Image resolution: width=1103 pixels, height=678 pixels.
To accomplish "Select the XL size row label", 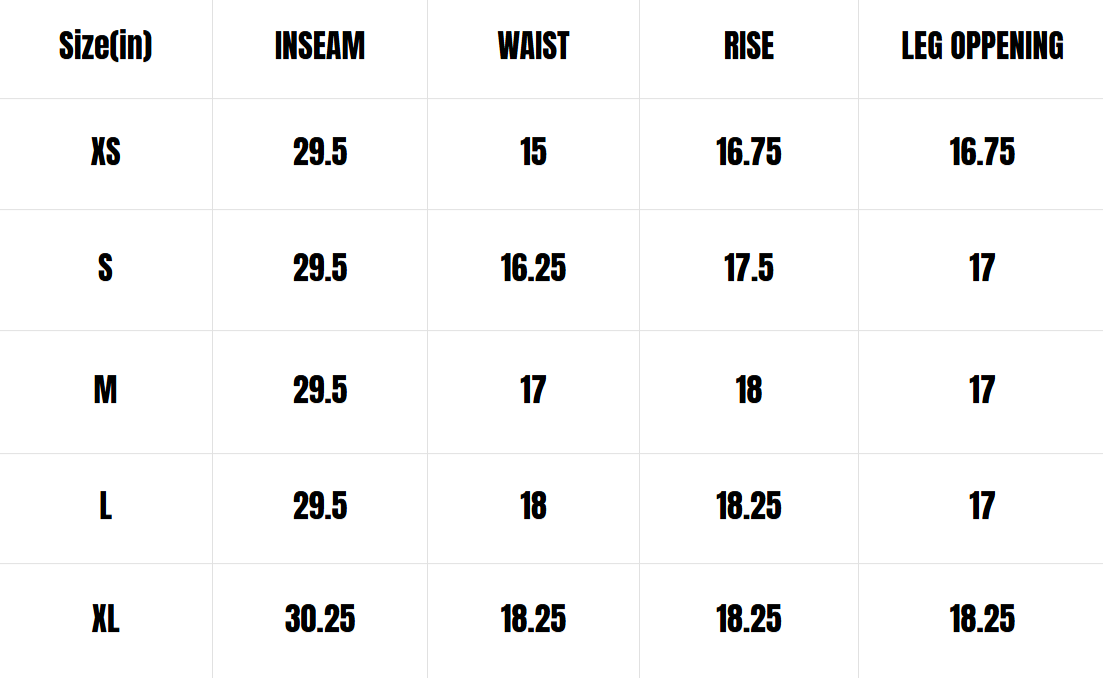I will point(105,620).
